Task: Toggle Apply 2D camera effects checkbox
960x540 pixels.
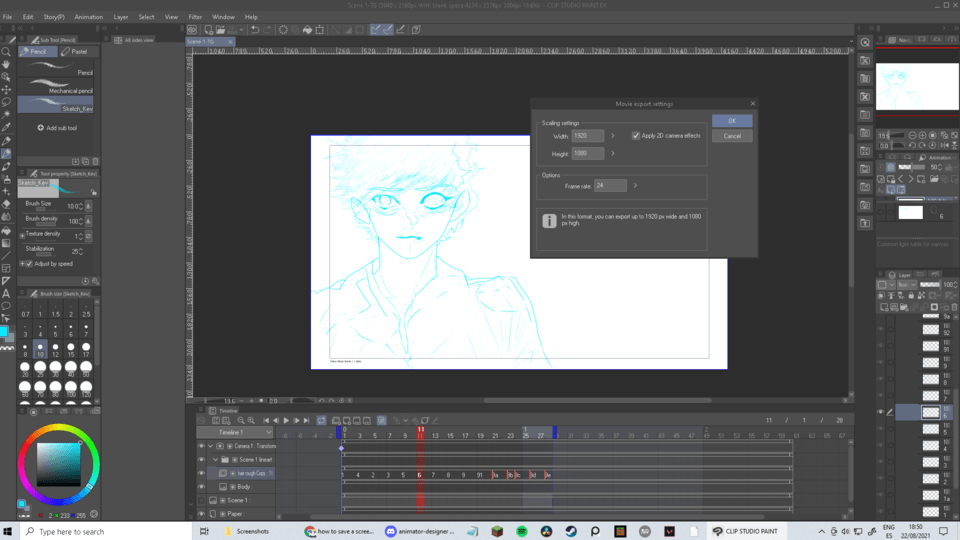Action: coord(636,135)
